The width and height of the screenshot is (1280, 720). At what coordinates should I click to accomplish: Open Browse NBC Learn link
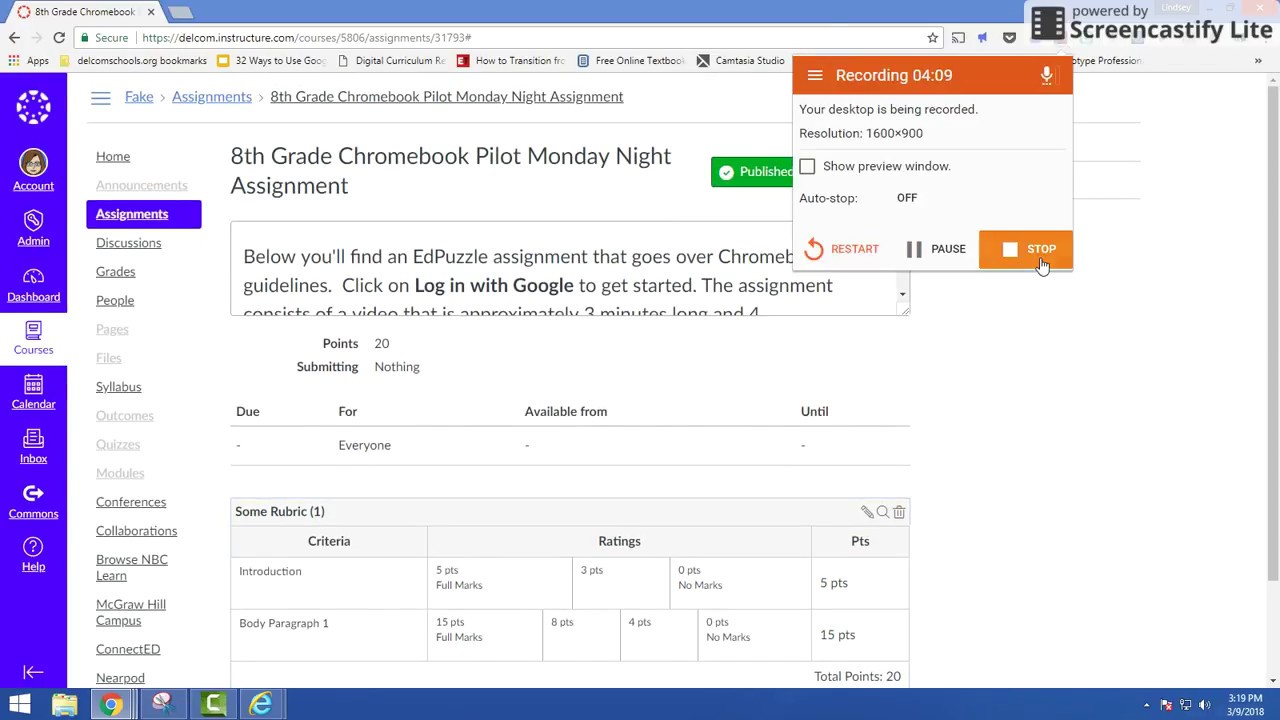click(132, 567)
